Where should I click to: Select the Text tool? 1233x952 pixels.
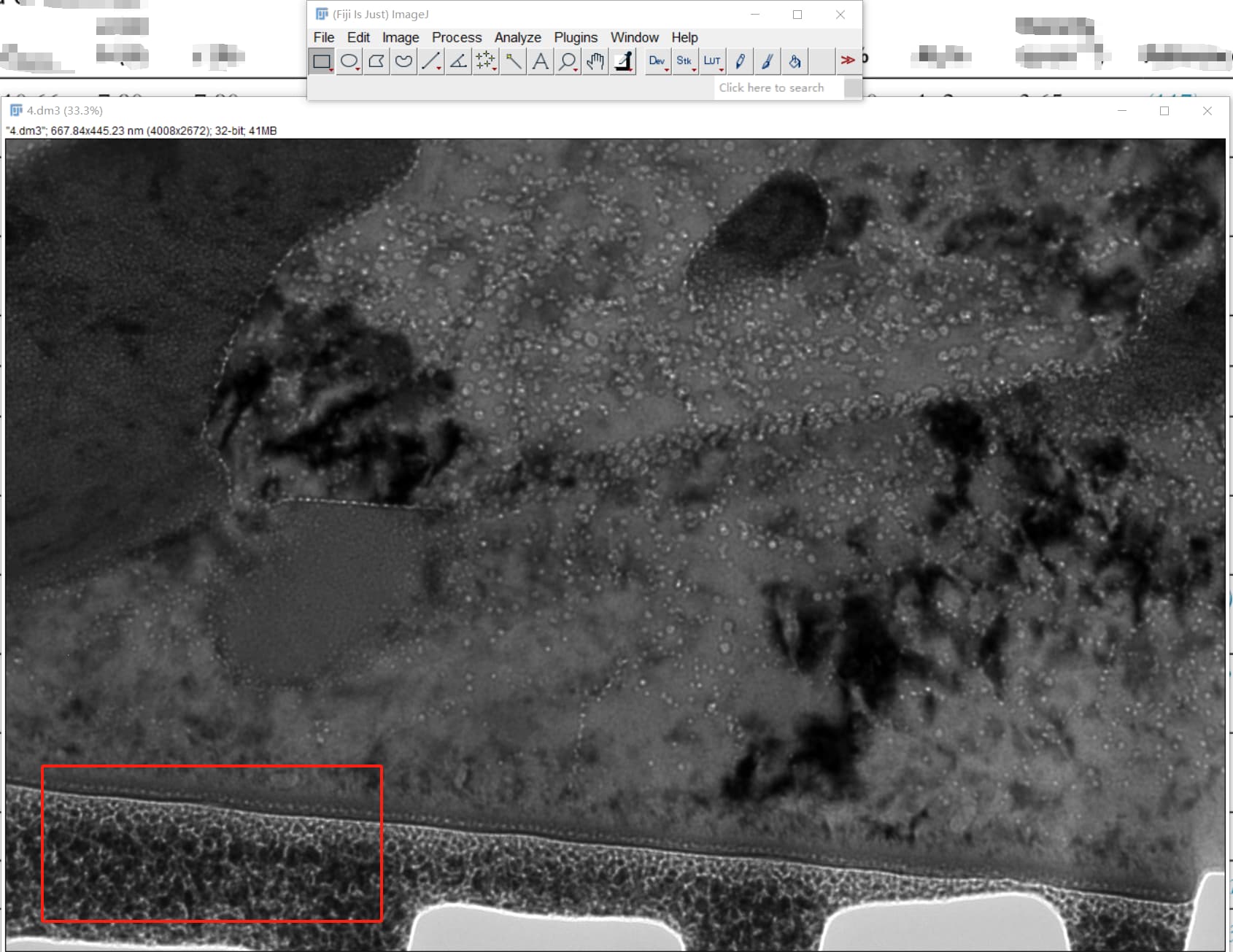click(x=540, y=61)
